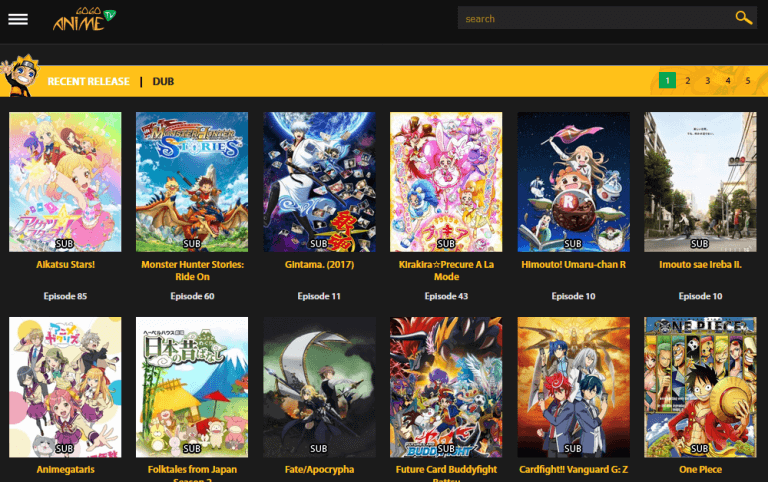This screenshot has width=768, height=482.
Task: Open the Folktales from Japan poster
Action: tap(192, 387)
